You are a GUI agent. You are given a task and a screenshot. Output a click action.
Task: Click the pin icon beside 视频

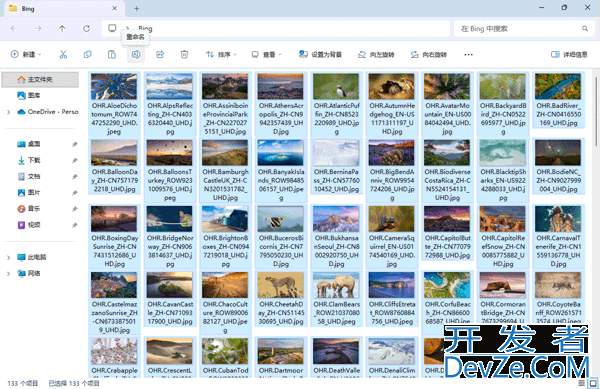tap(75, 225)
